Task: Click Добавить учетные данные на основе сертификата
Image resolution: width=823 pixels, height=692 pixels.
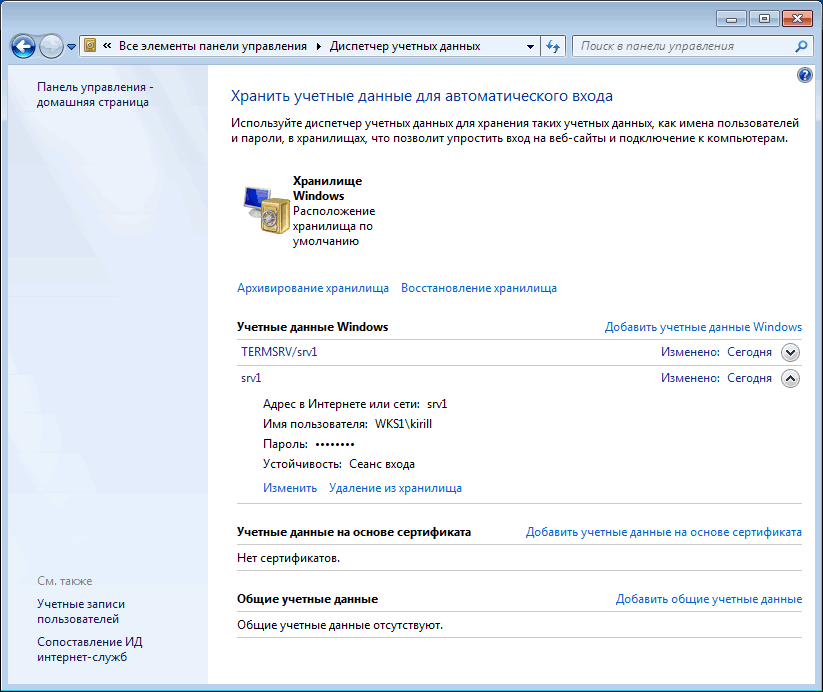Action: (x=663, y=532)
